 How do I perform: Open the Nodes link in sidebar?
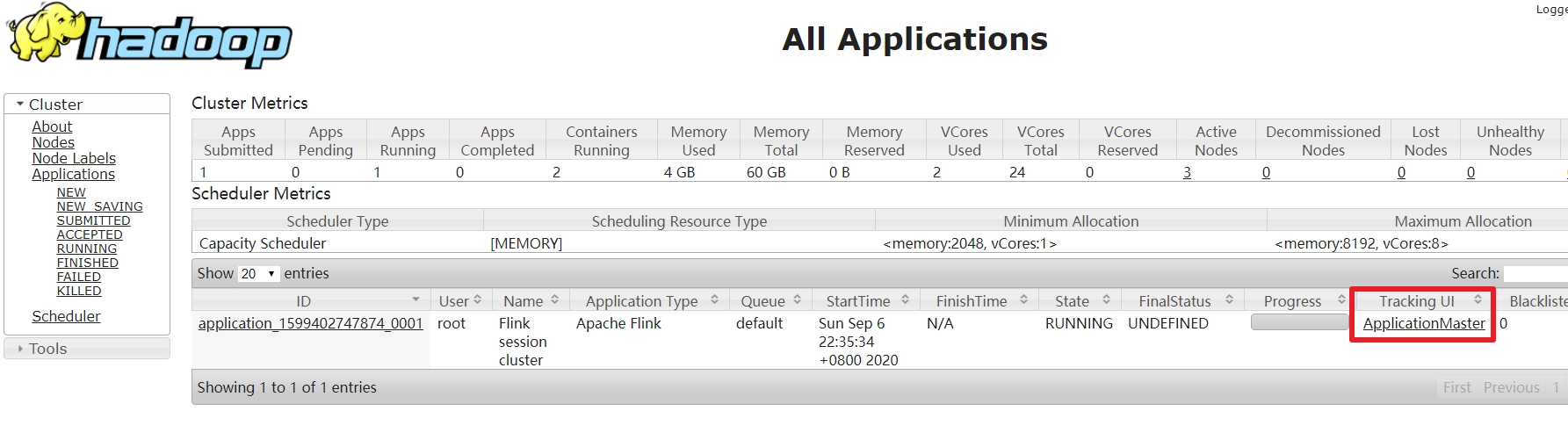click(x=53, y=142)
